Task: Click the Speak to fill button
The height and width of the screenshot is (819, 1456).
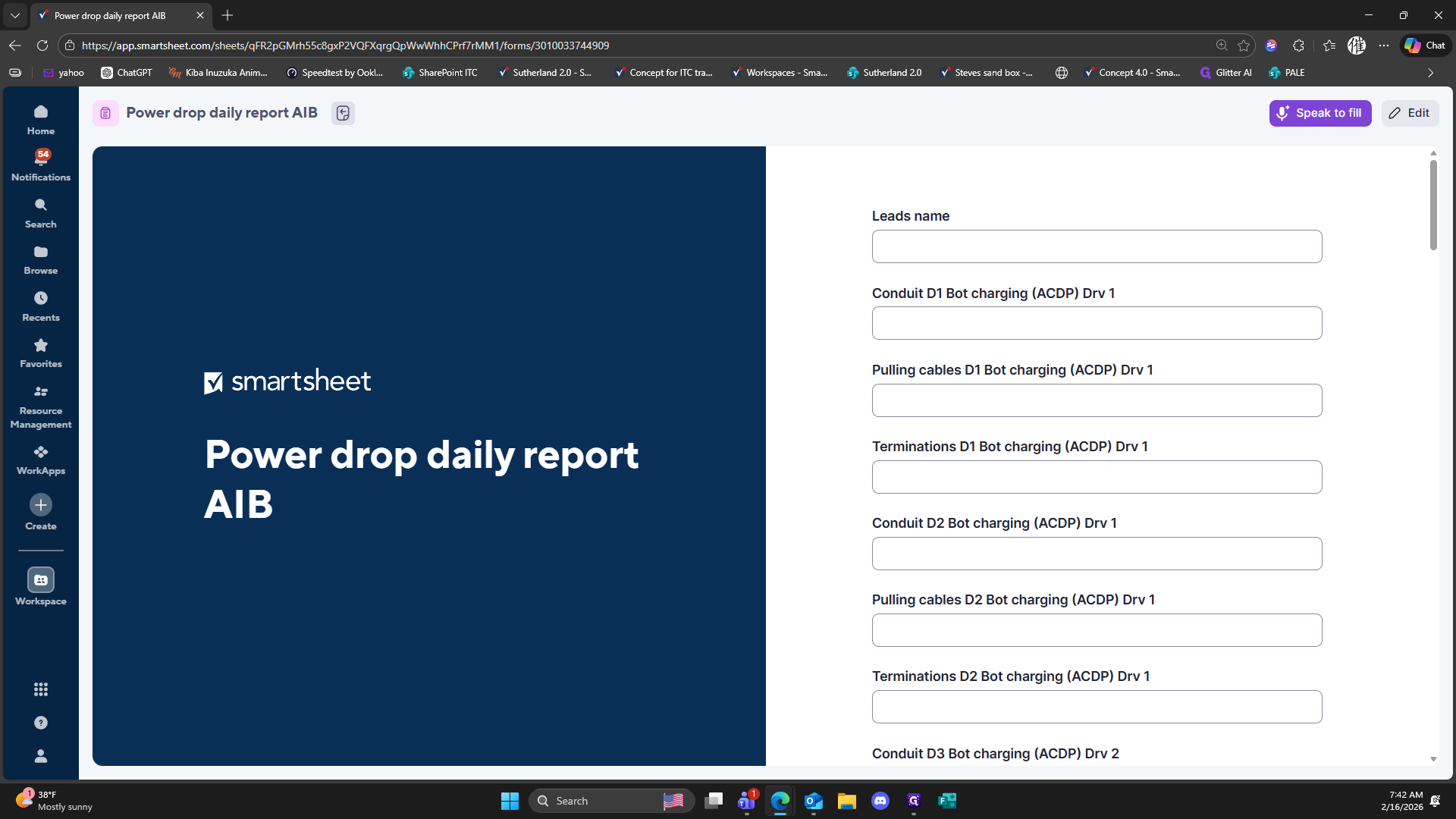Action: pyautogui.click(x=1319, y=113)
